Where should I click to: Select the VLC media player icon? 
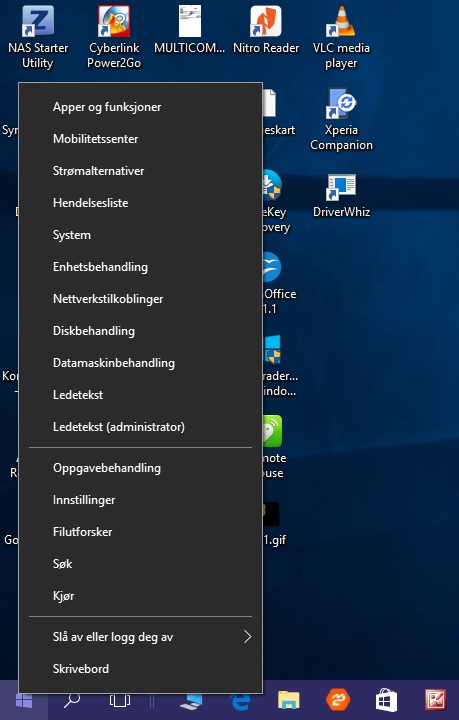point(341,37)
